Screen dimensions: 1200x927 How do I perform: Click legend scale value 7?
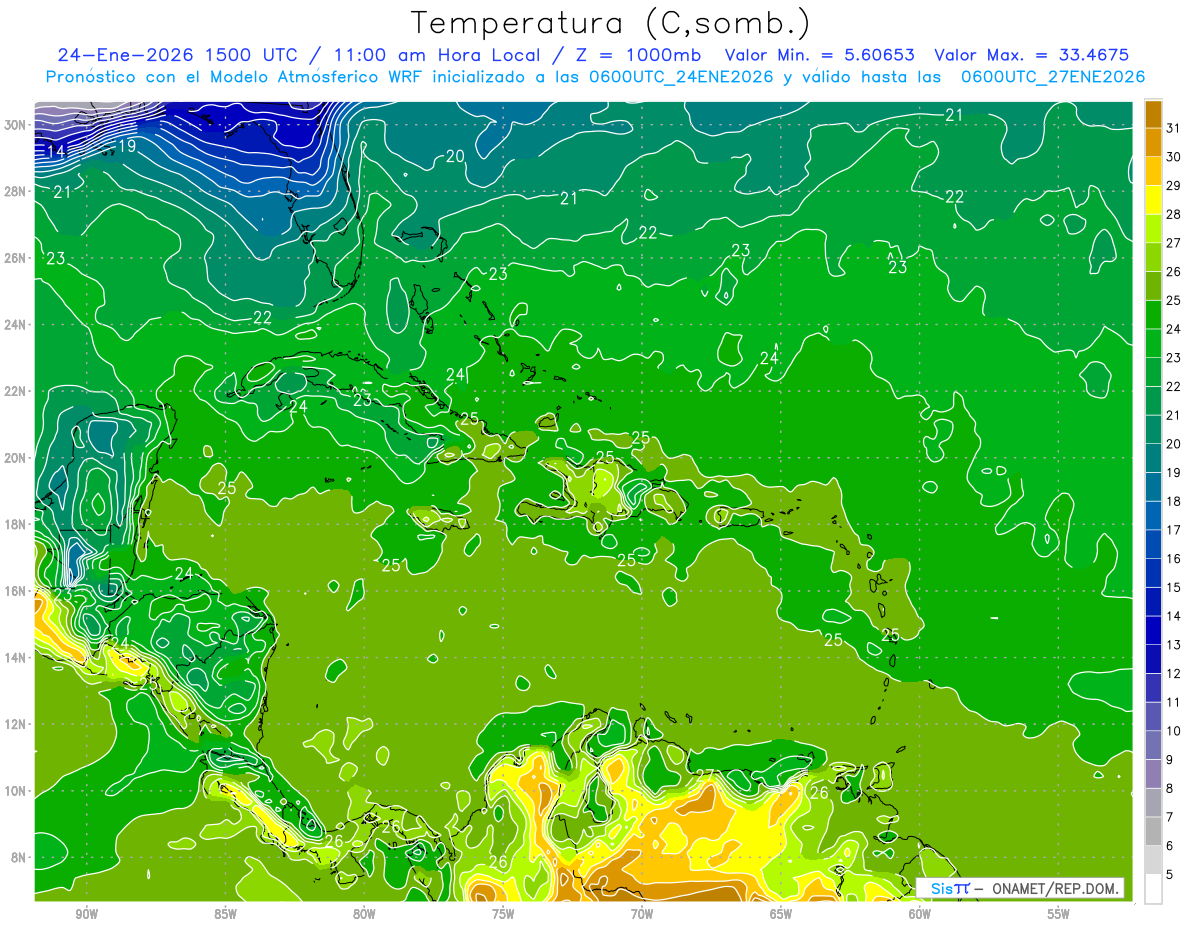(x=1170, y=817)
